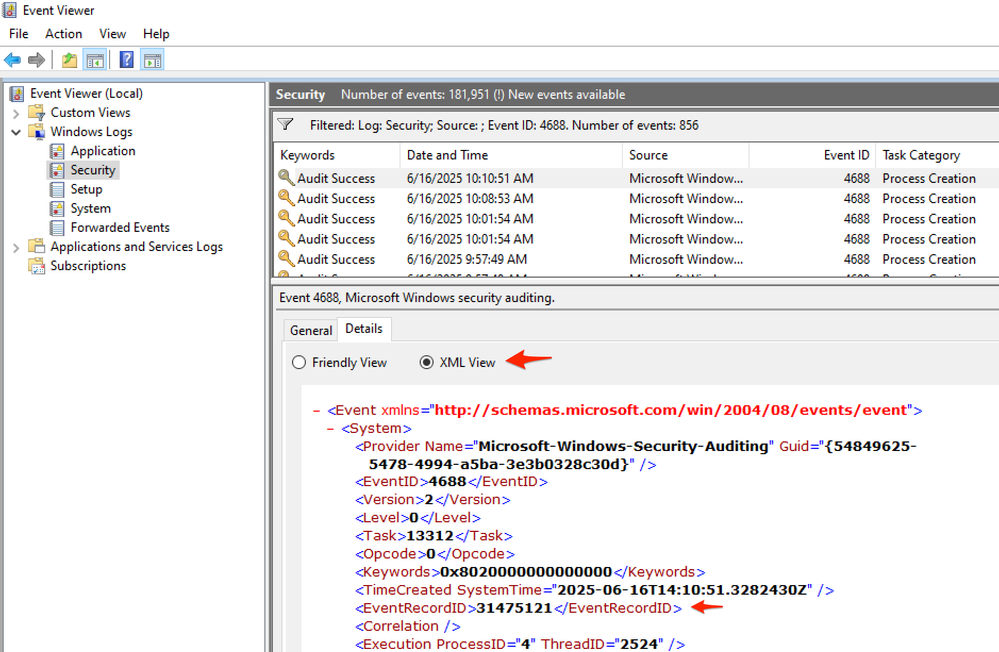Select the XML View radio button
This screenshot has width=999, height=652.
coord(427,362)
